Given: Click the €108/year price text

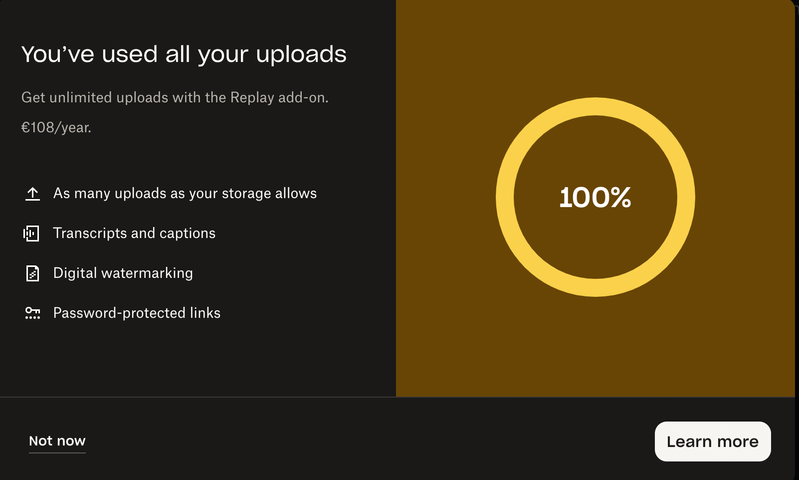Looking at the screenshot, I should point(56,127).
